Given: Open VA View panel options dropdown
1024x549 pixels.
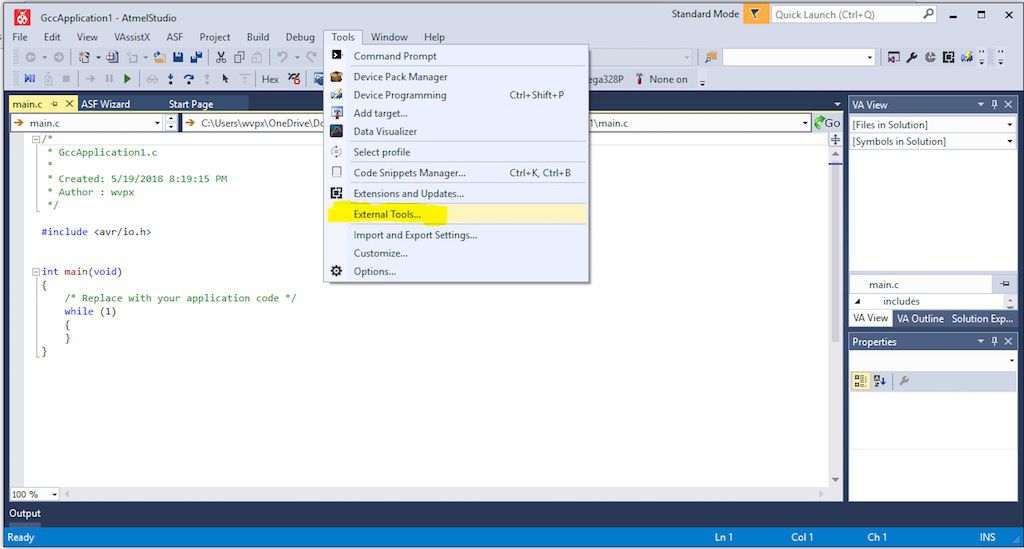Looking at the screenshot, I should click(x=980, y=104).
